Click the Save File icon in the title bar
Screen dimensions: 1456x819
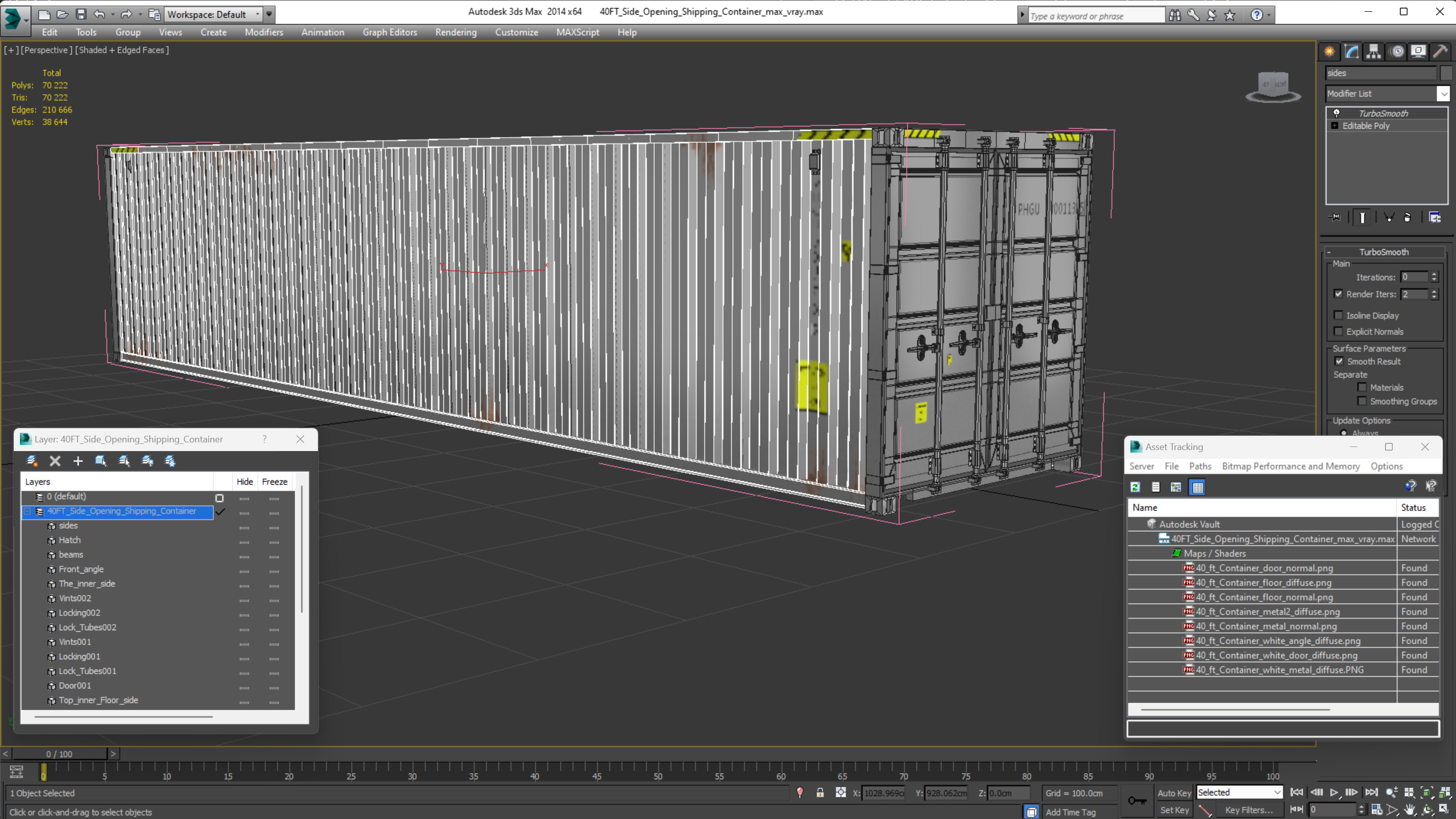[81, 14]
